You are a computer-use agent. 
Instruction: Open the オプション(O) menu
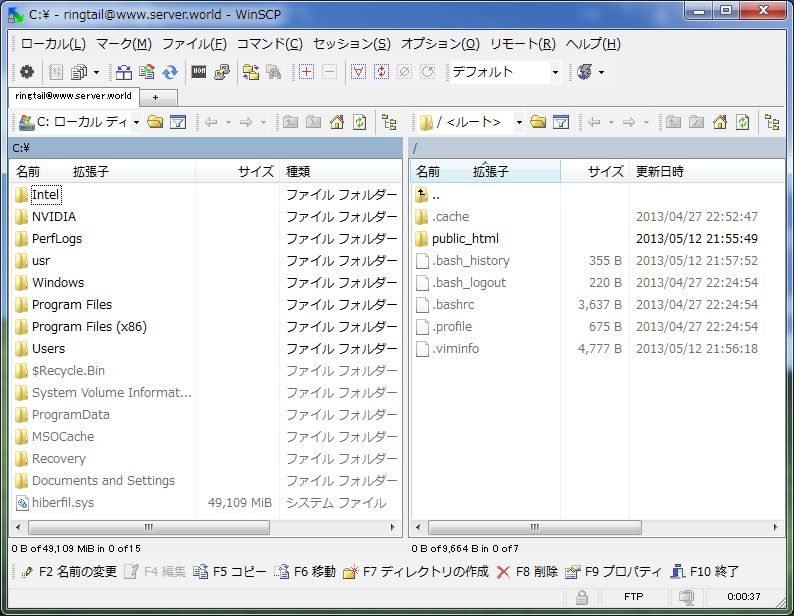[x=440, y=44]
